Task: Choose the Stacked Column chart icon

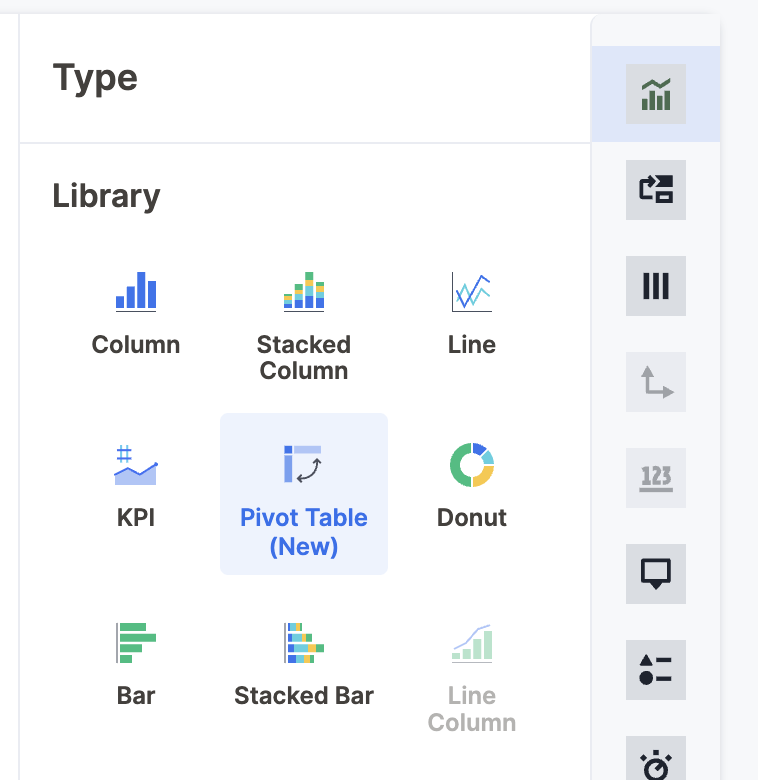Action: click(x=304, y=291)
